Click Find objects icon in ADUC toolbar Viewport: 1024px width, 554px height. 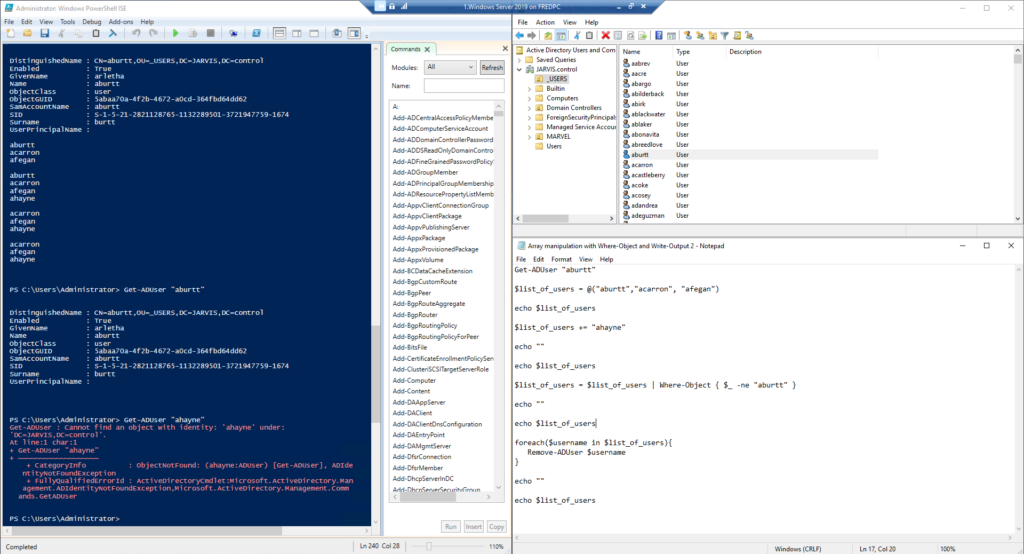(737, 35)
